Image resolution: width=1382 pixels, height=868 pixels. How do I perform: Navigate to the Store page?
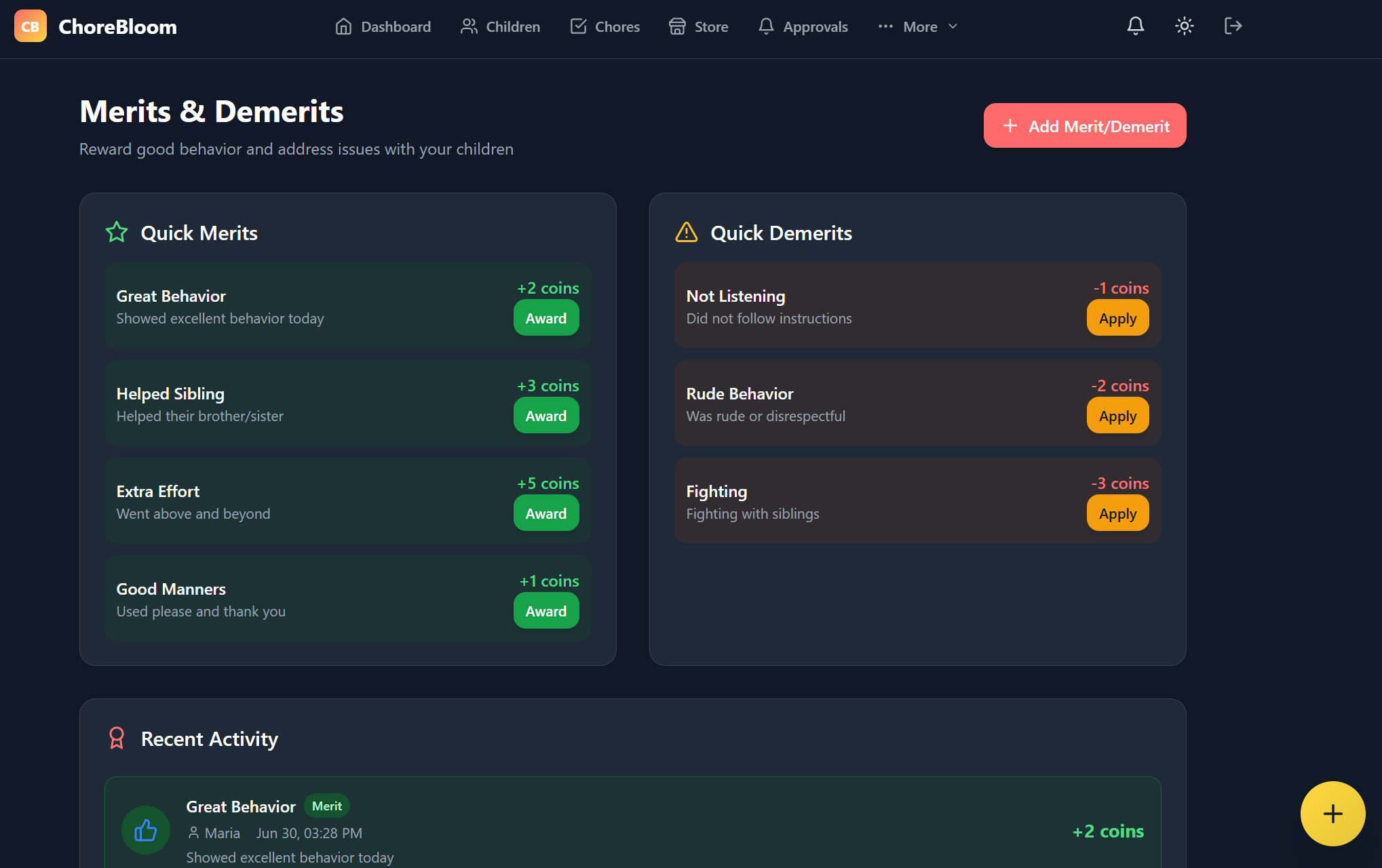tap(699, 27)
